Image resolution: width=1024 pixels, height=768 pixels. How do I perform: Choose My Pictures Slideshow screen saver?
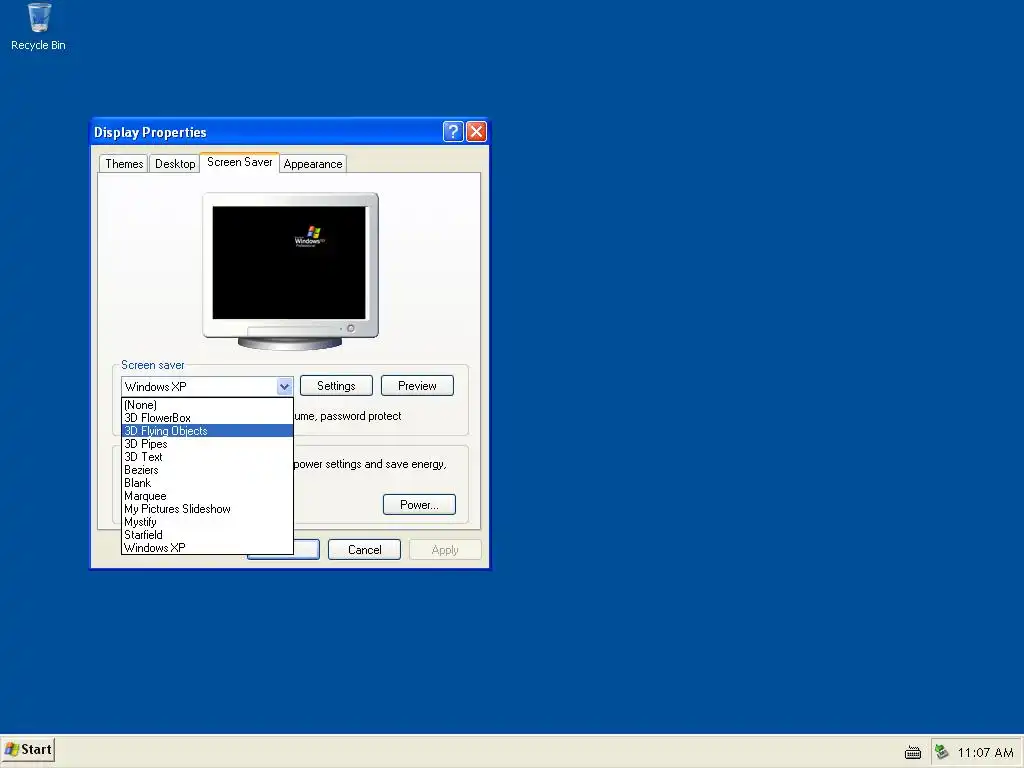pyautogui.click(x=207, y=509)
